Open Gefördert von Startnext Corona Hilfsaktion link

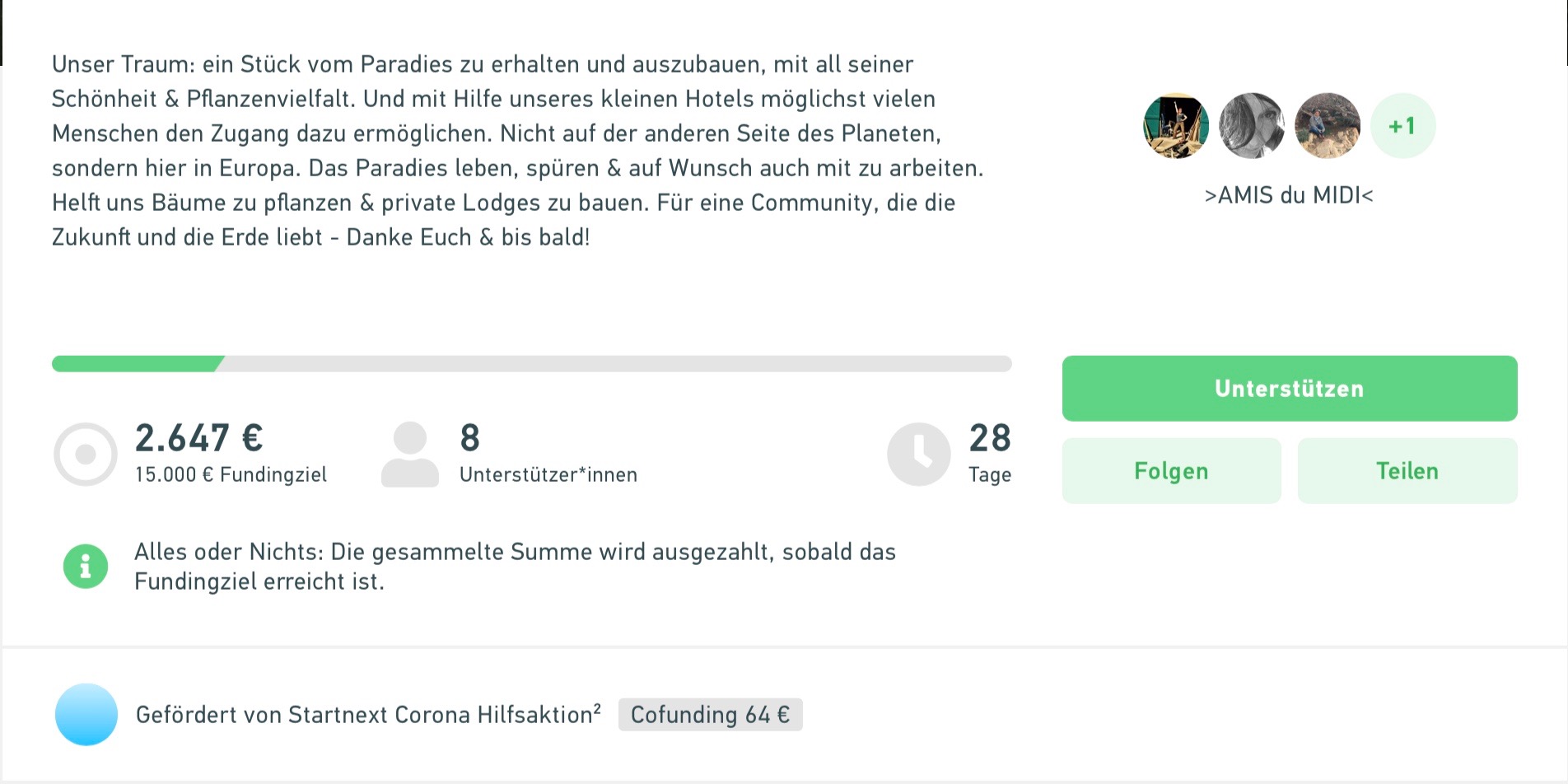pyautogui.click(x=368, y=715)
